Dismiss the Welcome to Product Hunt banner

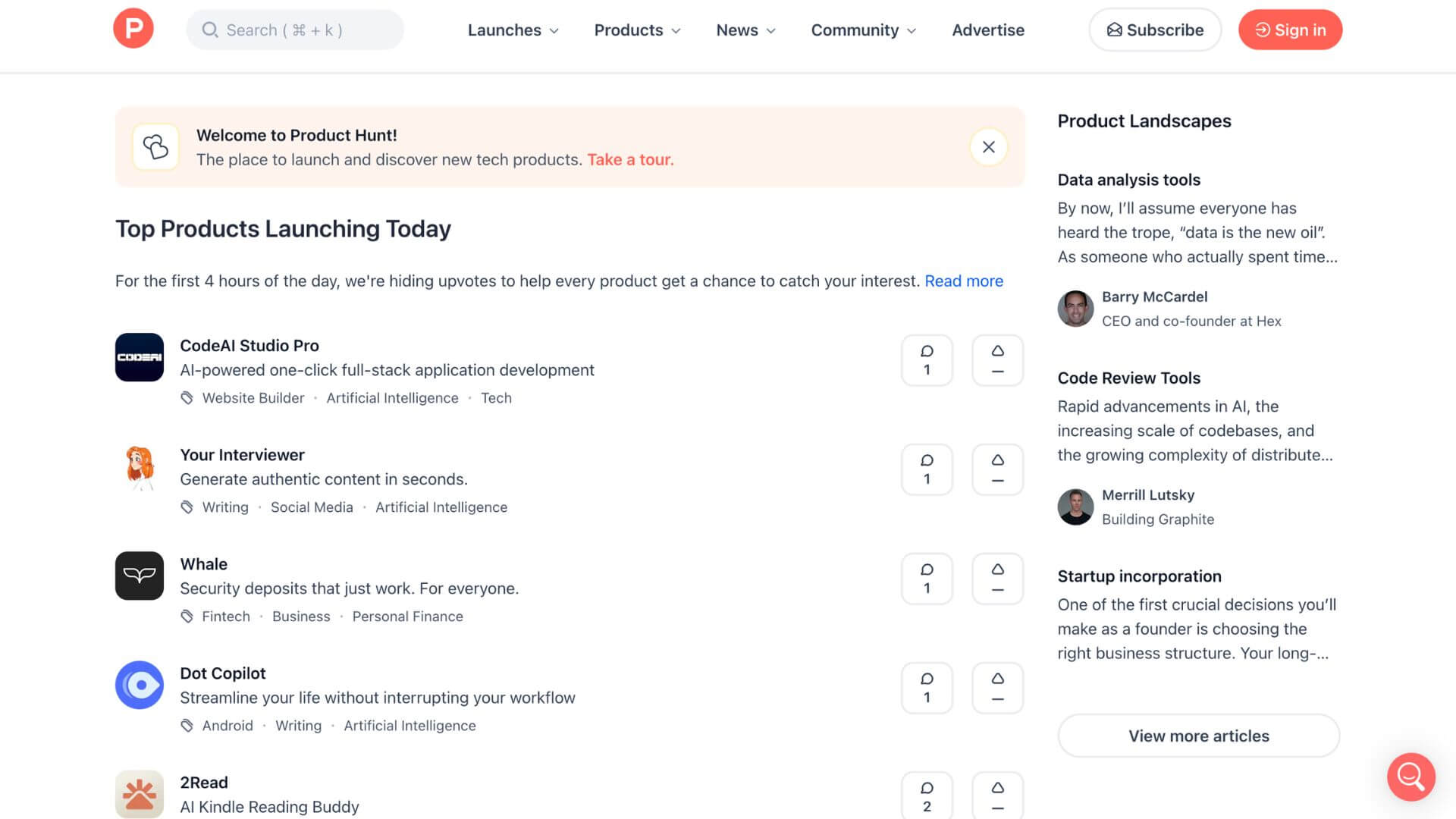pos(989,147)
